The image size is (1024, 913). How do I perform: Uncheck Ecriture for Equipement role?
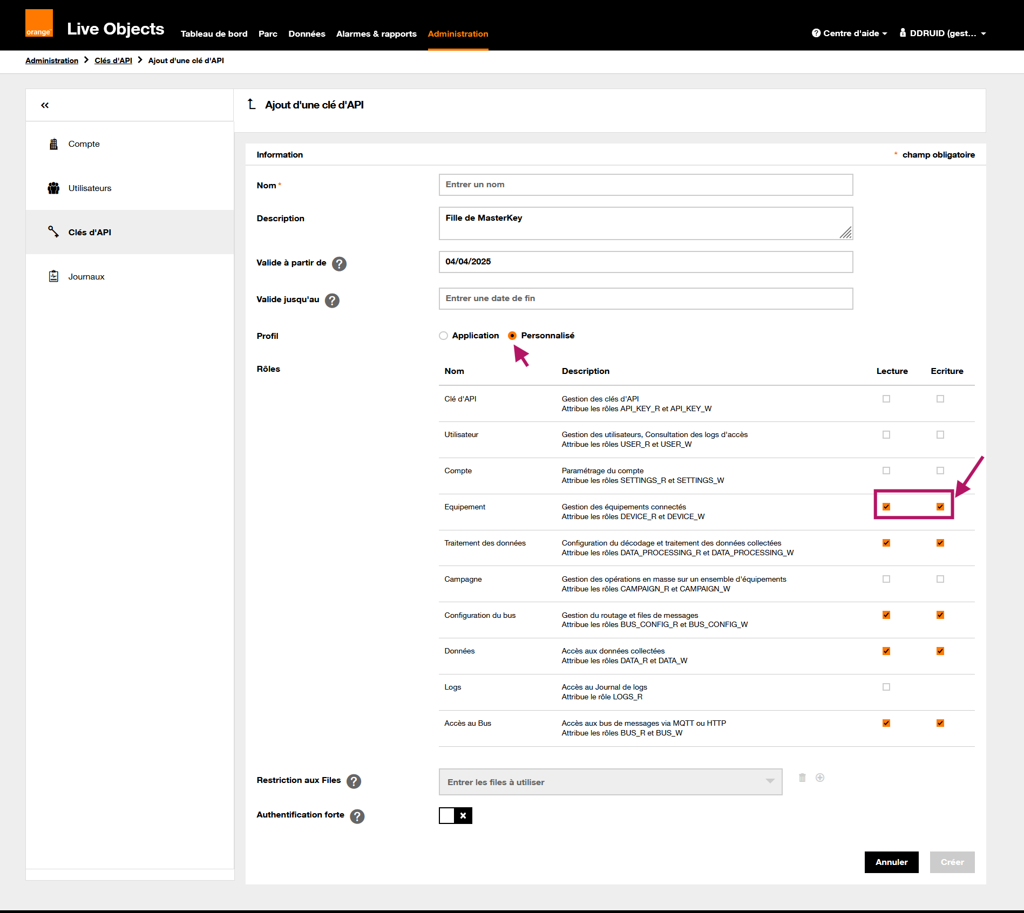pos(940,507)
